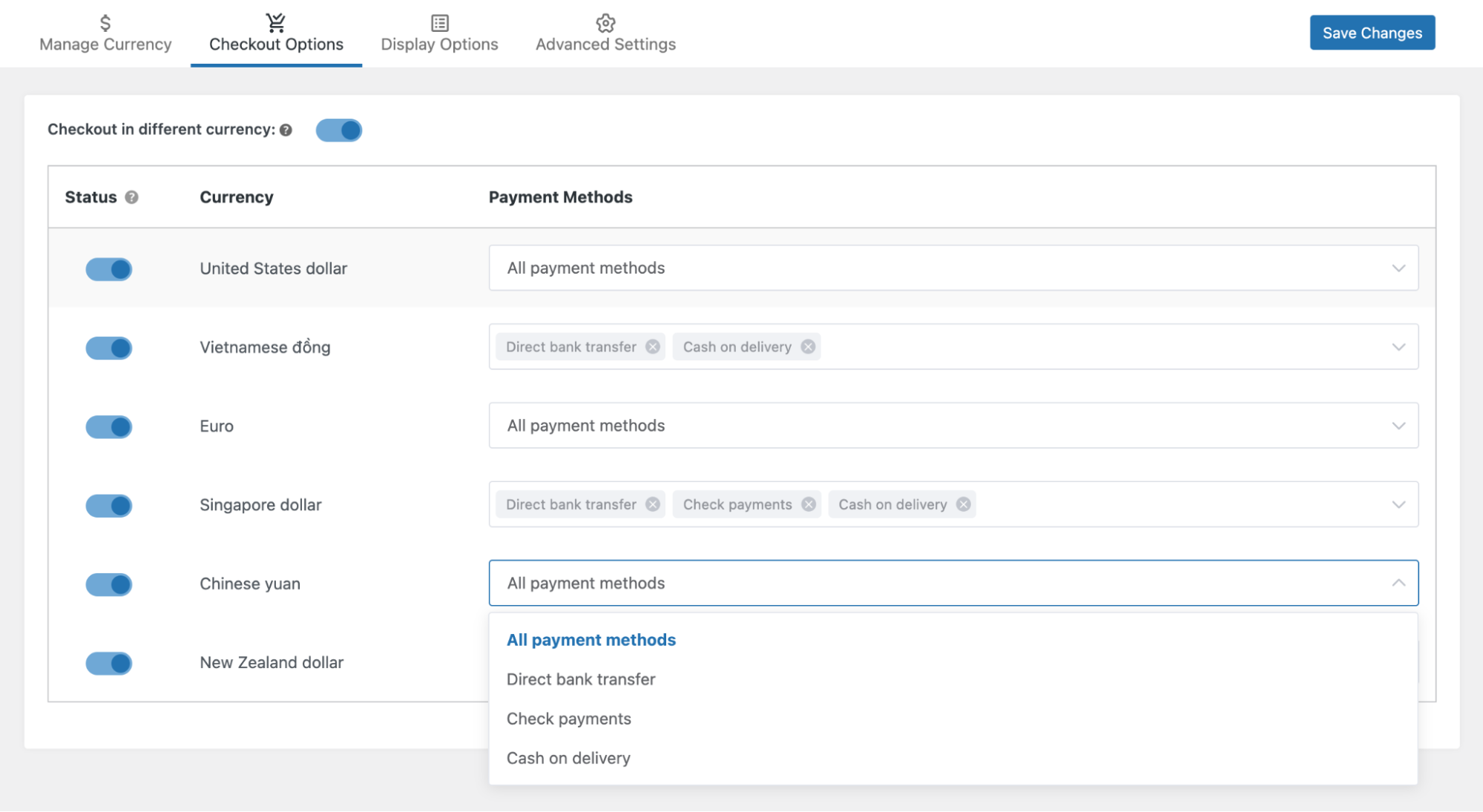Click the help icon next to Status header
This screenshot has height=812, width=1483.
(x=132, y=197)
